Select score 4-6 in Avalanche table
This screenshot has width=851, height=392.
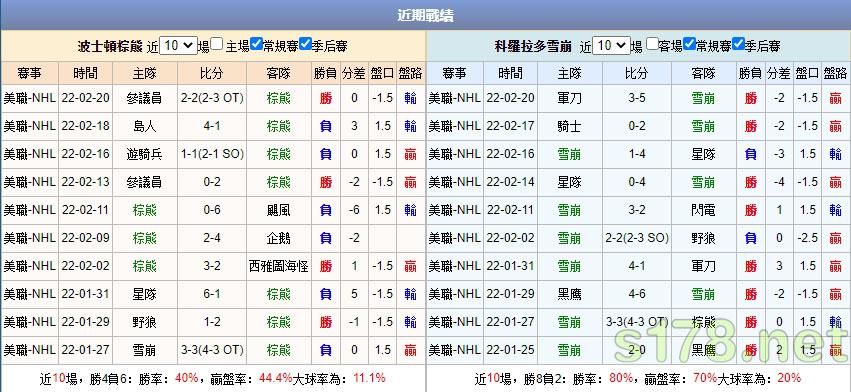pyautogui.click(x=637, y=294)
